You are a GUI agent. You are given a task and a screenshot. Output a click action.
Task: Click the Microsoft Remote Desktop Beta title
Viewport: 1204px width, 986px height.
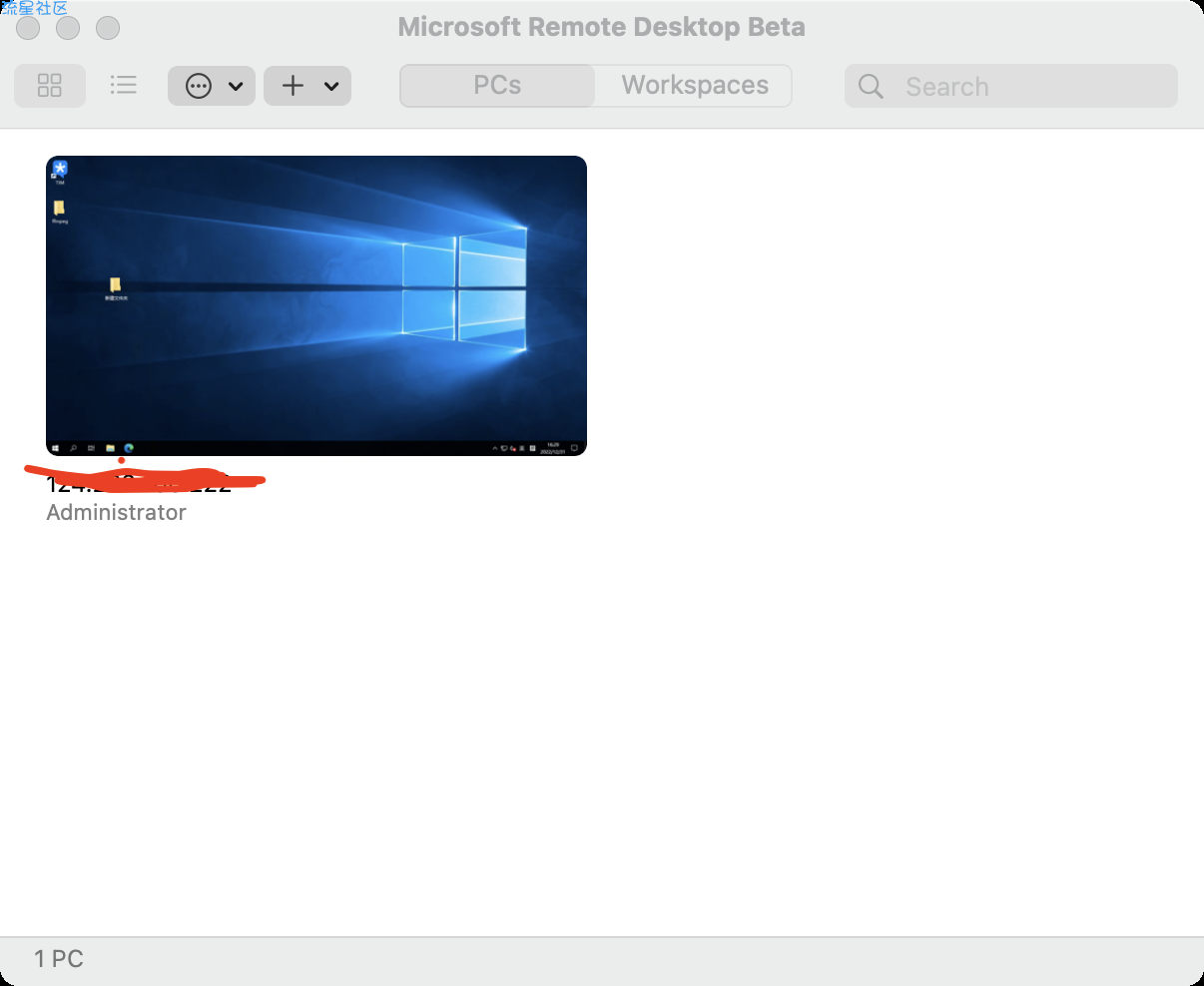602,27
